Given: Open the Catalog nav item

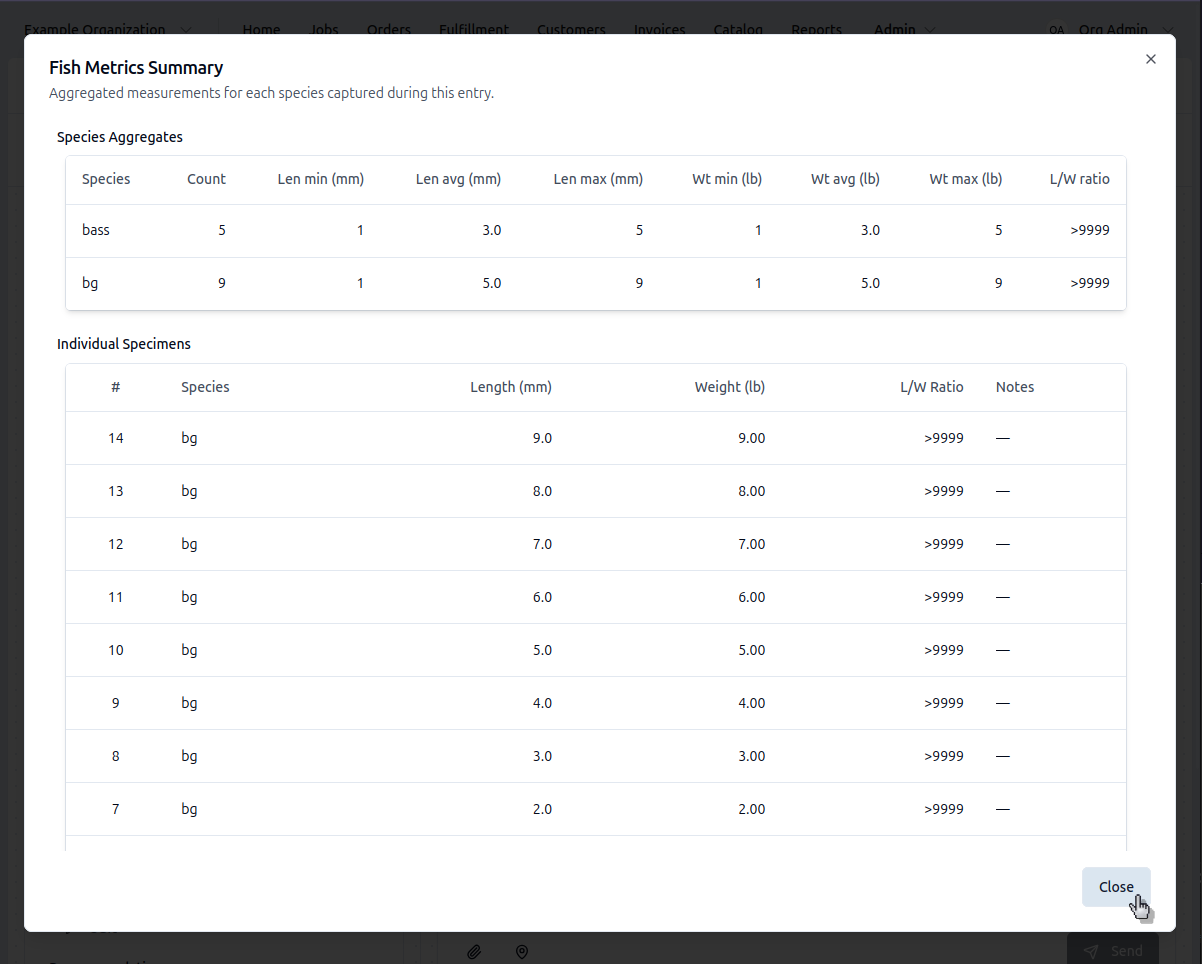Looking at the screenshot, I should [738, 30].
